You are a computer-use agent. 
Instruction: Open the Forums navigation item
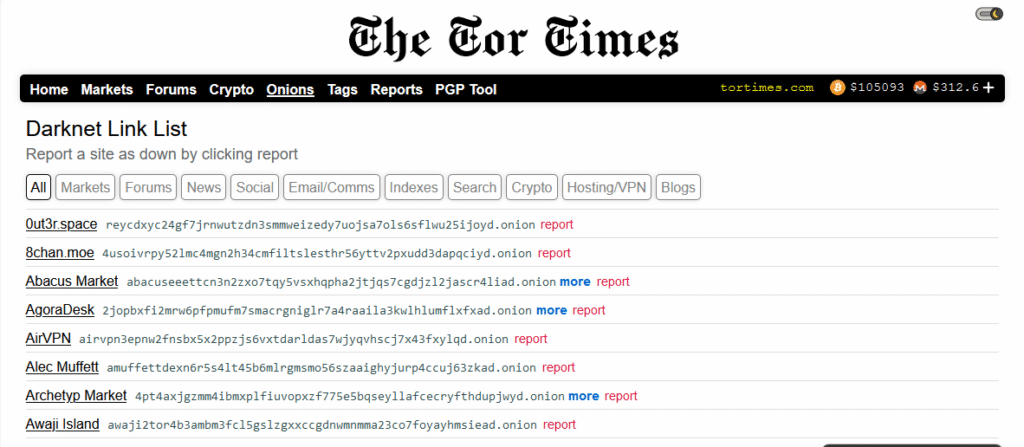point(171,90)
